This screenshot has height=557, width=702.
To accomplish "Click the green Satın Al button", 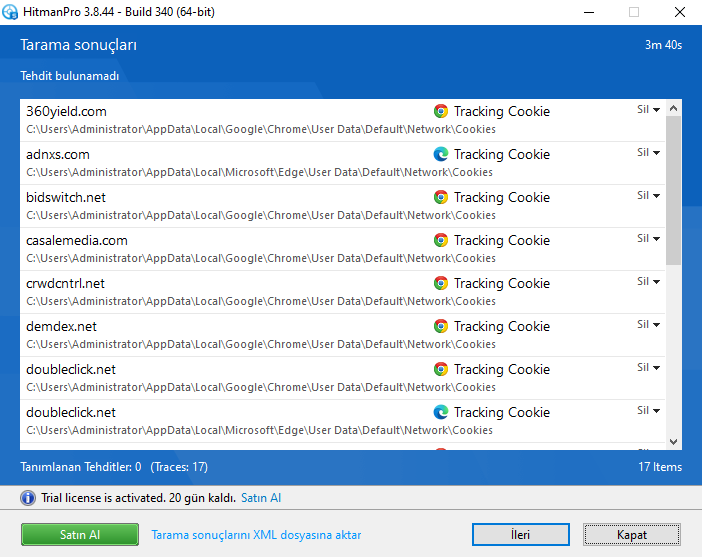I will (80, 535).
